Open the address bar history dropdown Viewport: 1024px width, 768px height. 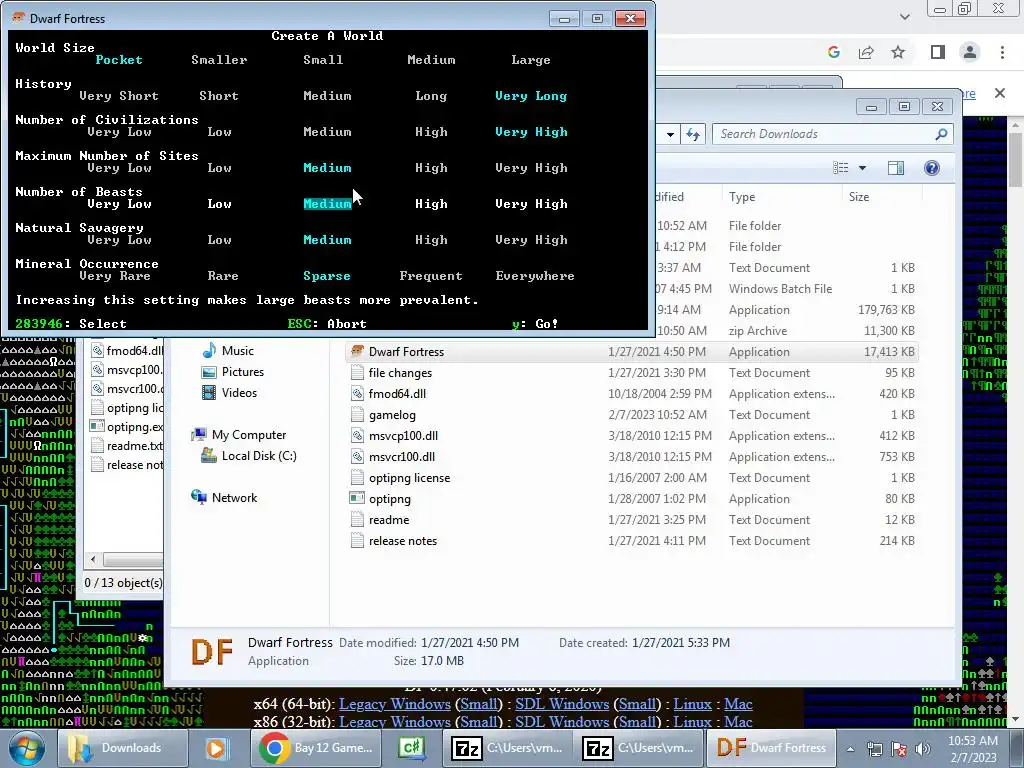pos(670,135)
